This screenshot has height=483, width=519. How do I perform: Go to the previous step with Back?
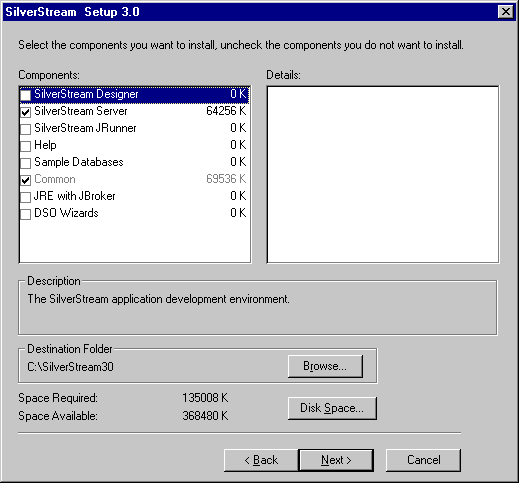[x=261, y=460]
